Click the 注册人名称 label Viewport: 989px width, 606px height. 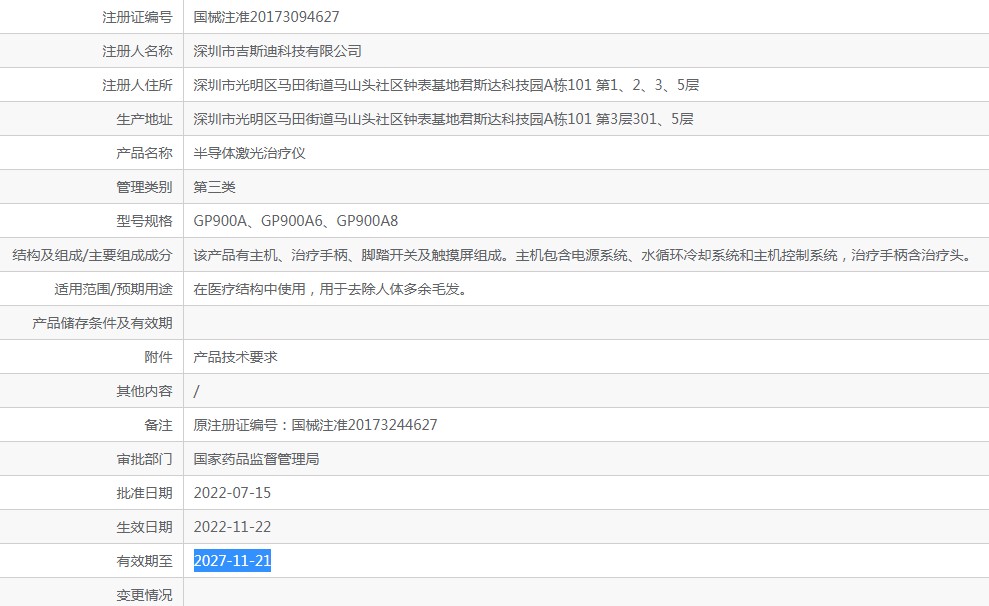(137, 51)
